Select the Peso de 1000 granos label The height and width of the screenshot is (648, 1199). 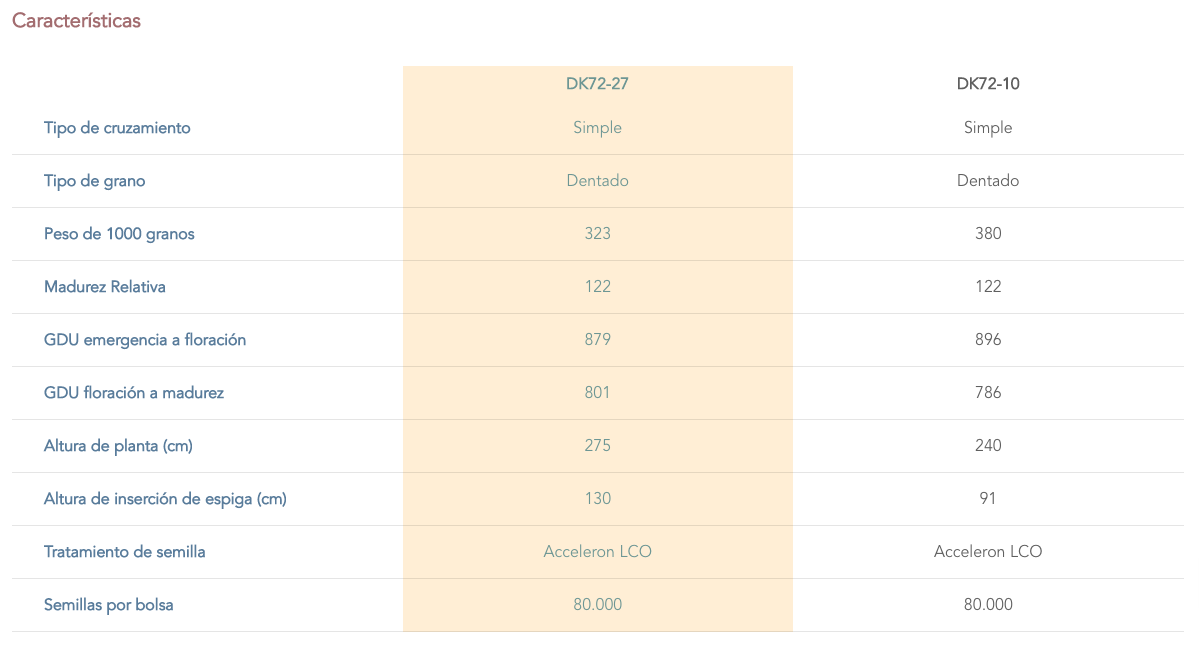point(119,234)
